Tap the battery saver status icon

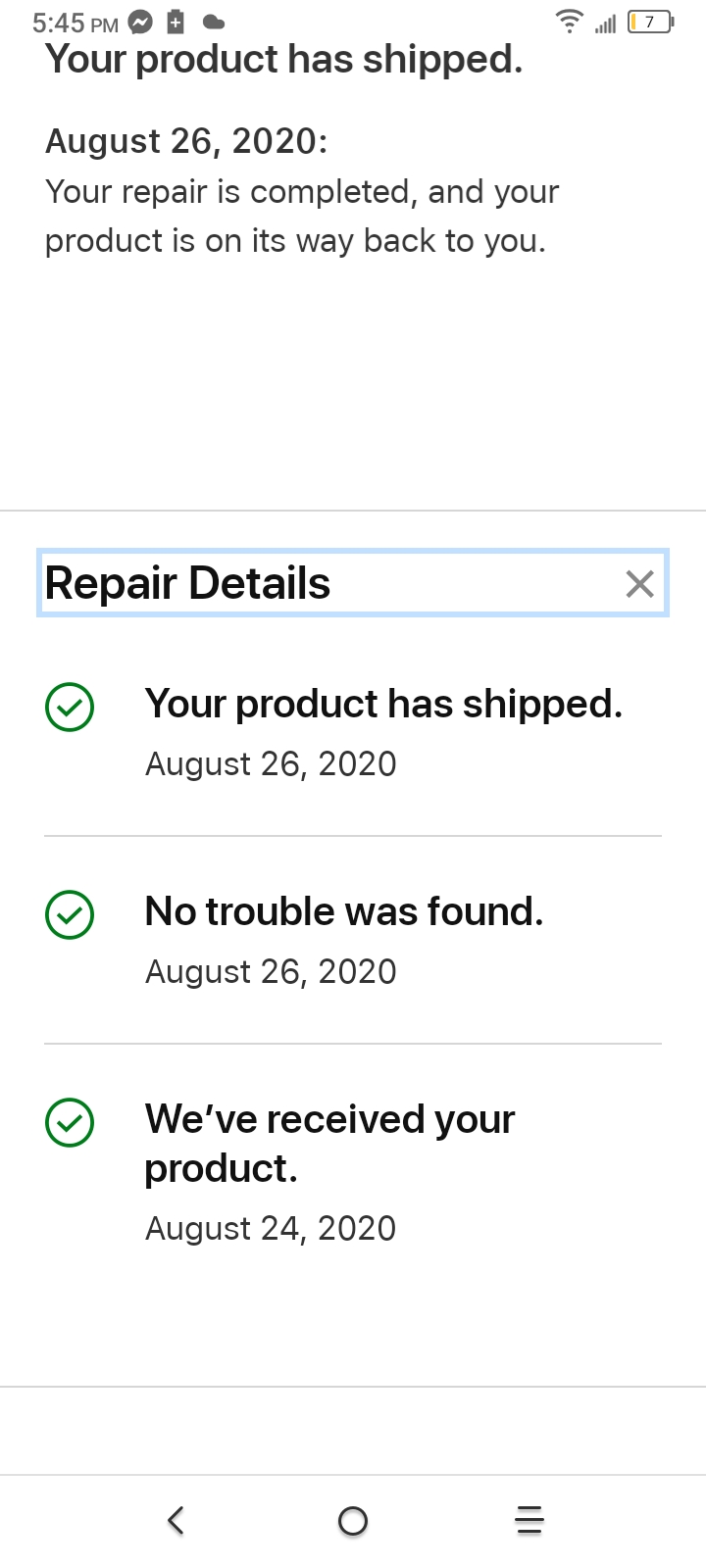coord(176,22)
